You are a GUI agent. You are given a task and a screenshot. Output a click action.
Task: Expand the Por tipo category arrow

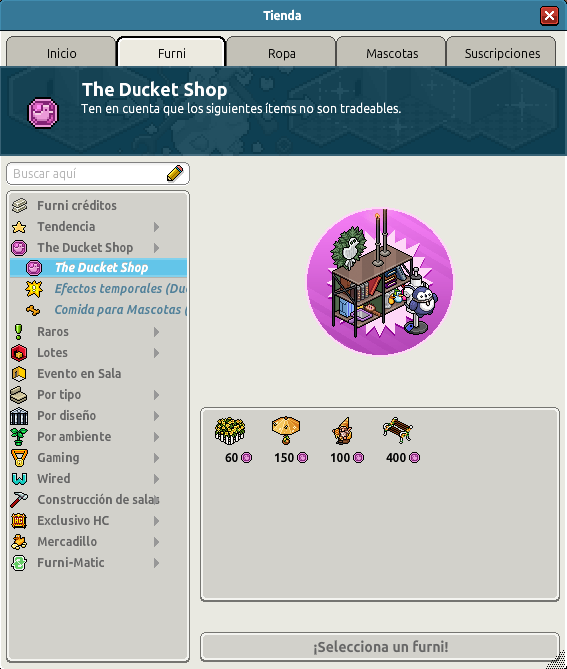tap(157, 395)
